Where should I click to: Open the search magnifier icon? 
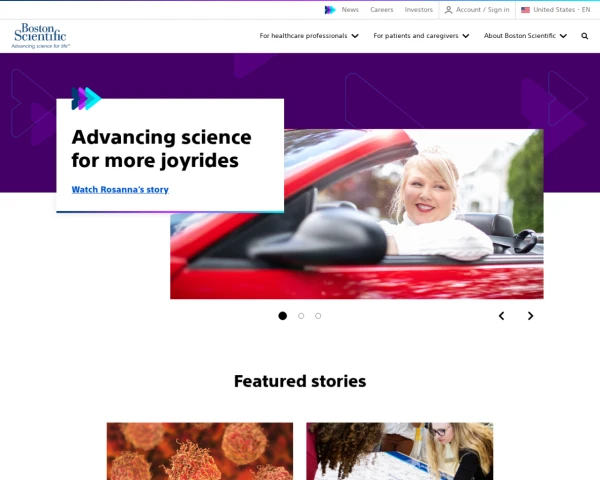(x=584, y=36)
